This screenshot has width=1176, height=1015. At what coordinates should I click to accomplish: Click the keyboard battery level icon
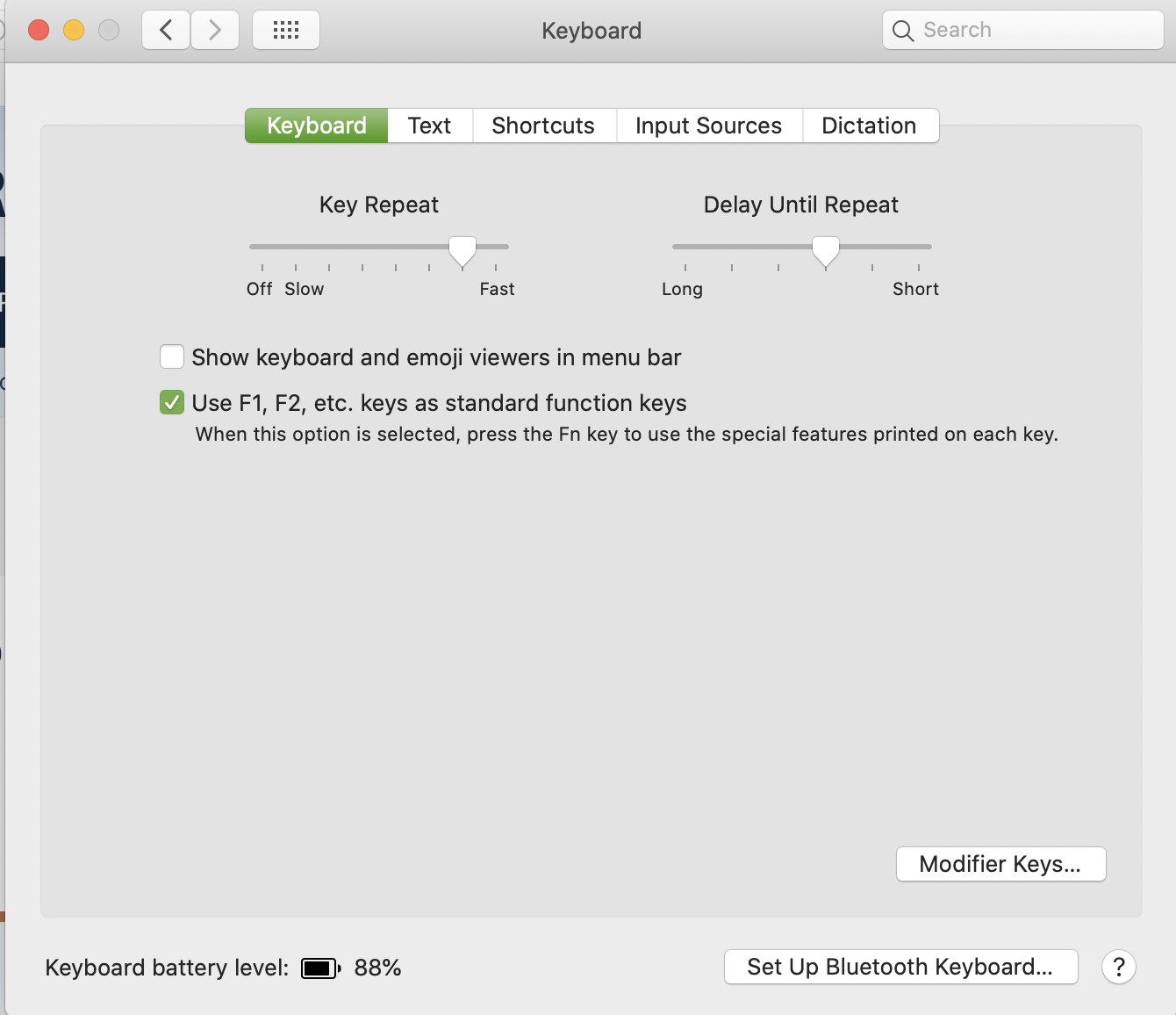coord(320,968)
